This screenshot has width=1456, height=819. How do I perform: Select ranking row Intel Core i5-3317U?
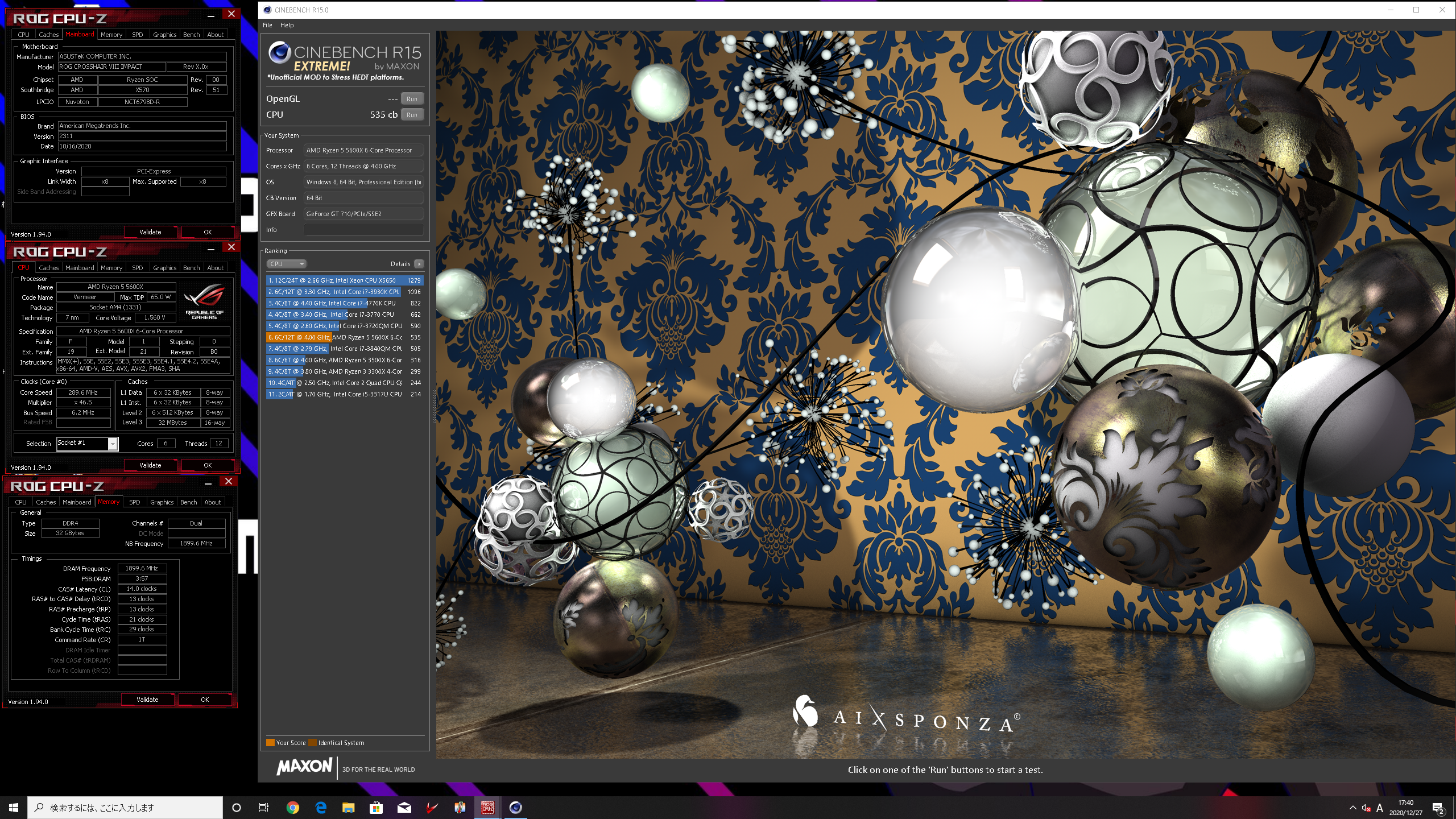pos(345,394)
